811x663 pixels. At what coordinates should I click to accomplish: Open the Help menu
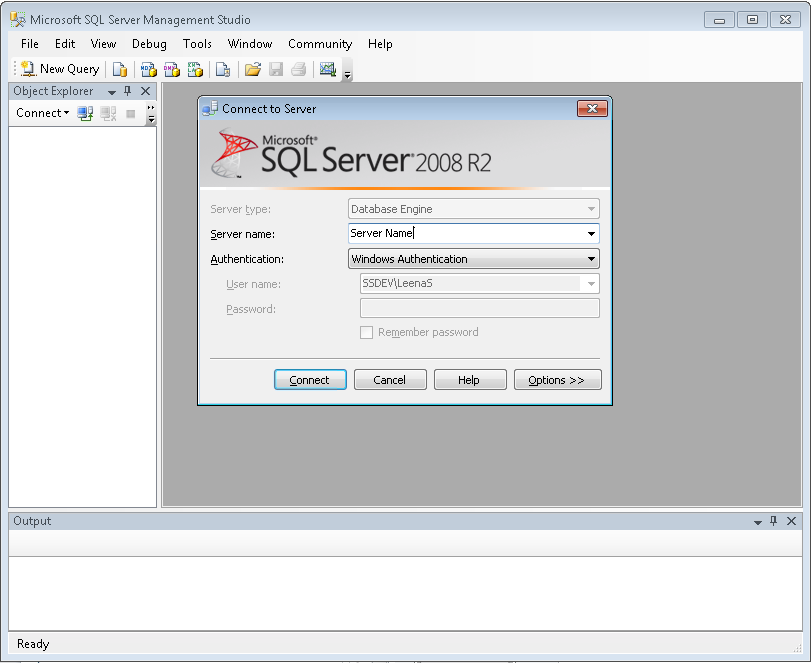click(x=380, y=44)
